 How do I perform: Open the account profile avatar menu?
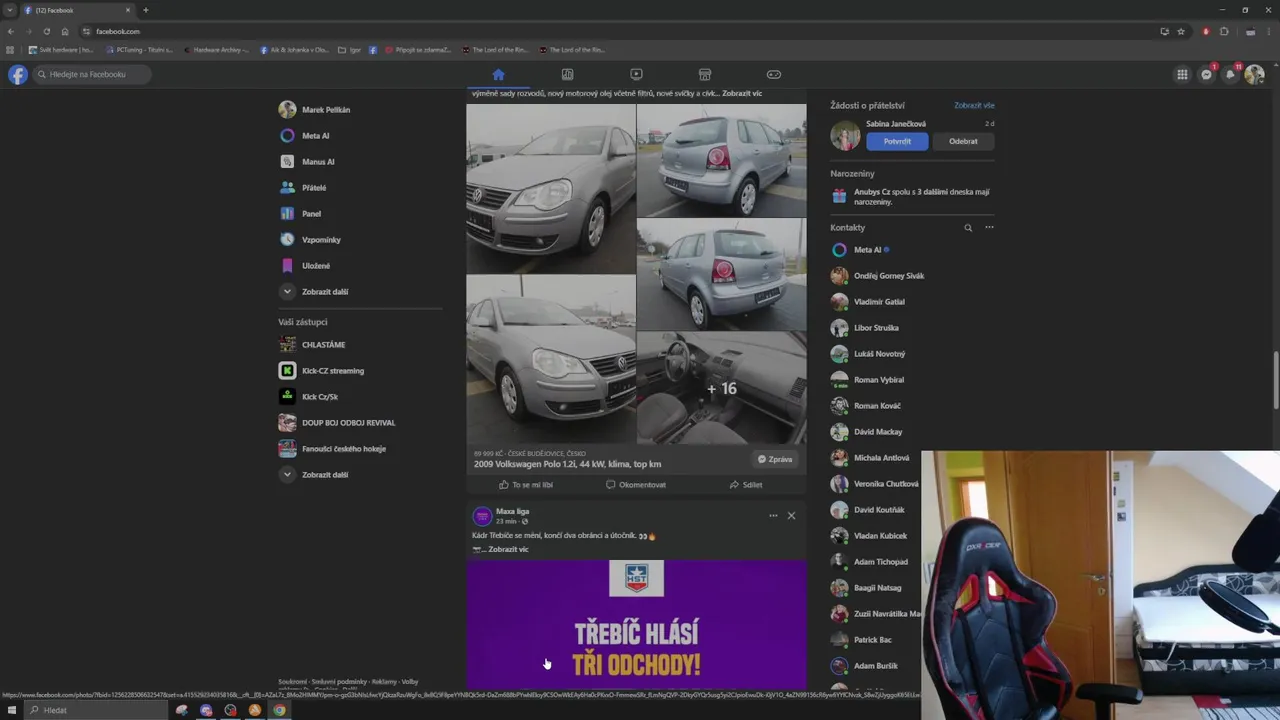click(x=1254, y=74)
